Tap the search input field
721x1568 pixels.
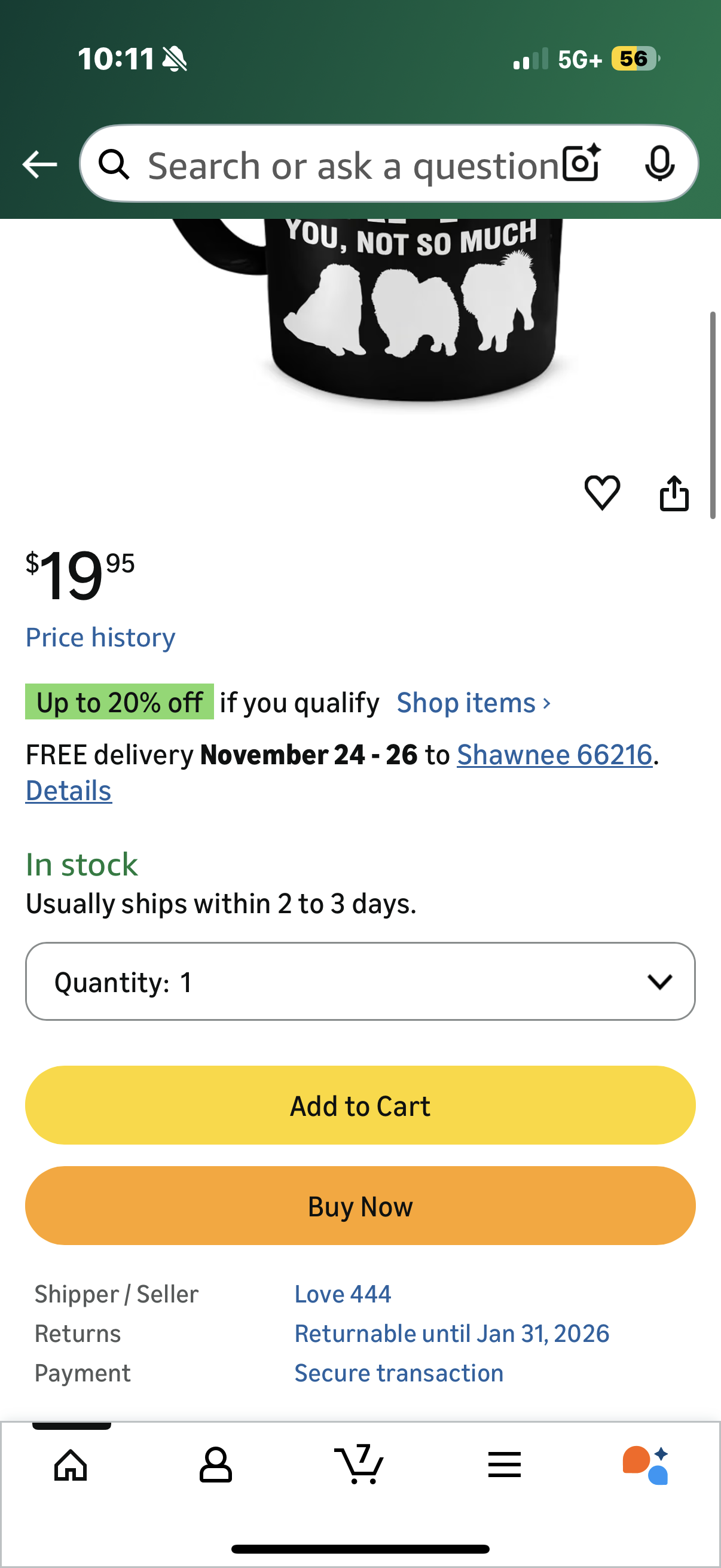(x=353, y=166)
